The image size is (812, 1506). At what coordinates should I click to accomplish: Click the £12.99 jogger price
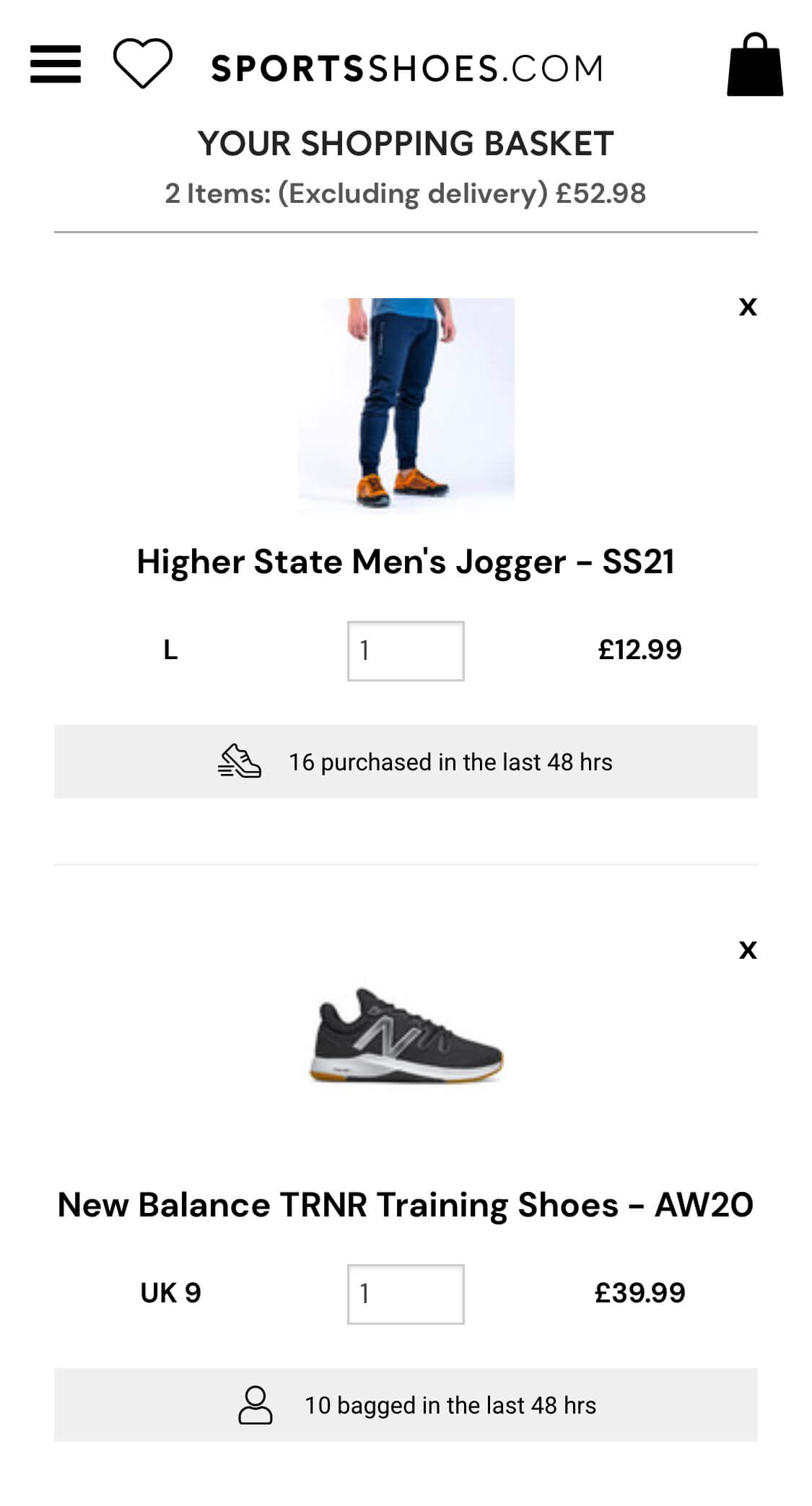pos(639,650)
